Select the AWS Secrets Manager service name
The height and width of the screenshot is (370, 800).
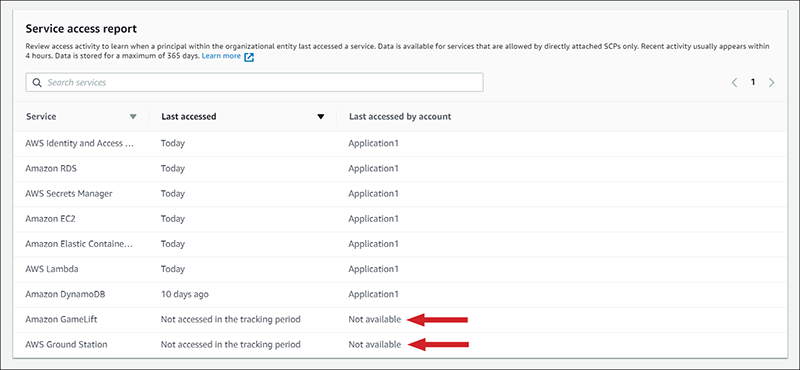69,193
